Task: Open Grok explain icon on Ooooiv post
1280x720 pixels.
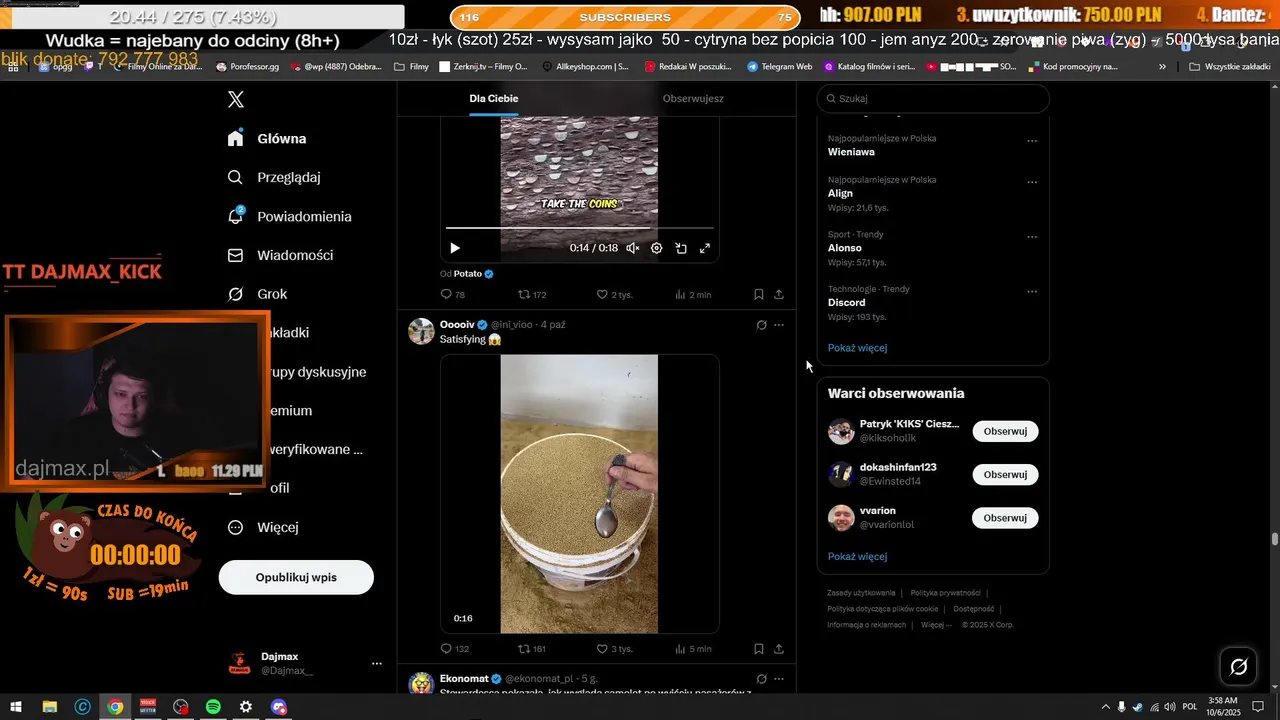Action: 761,325
